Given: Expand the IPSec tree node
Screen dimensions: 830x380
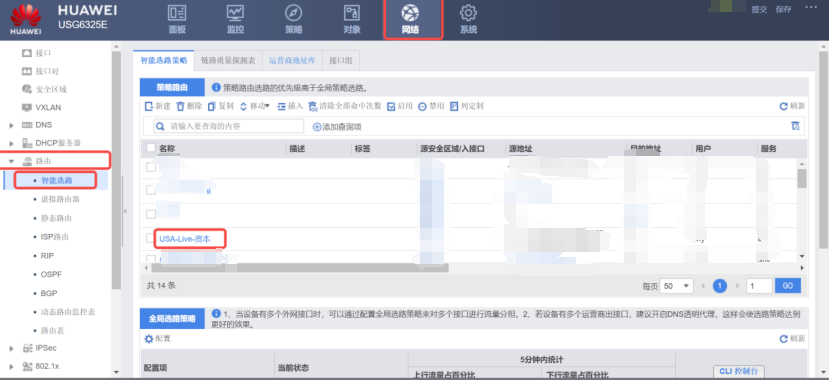Looking at the screenshot, I should coord(12,348).
